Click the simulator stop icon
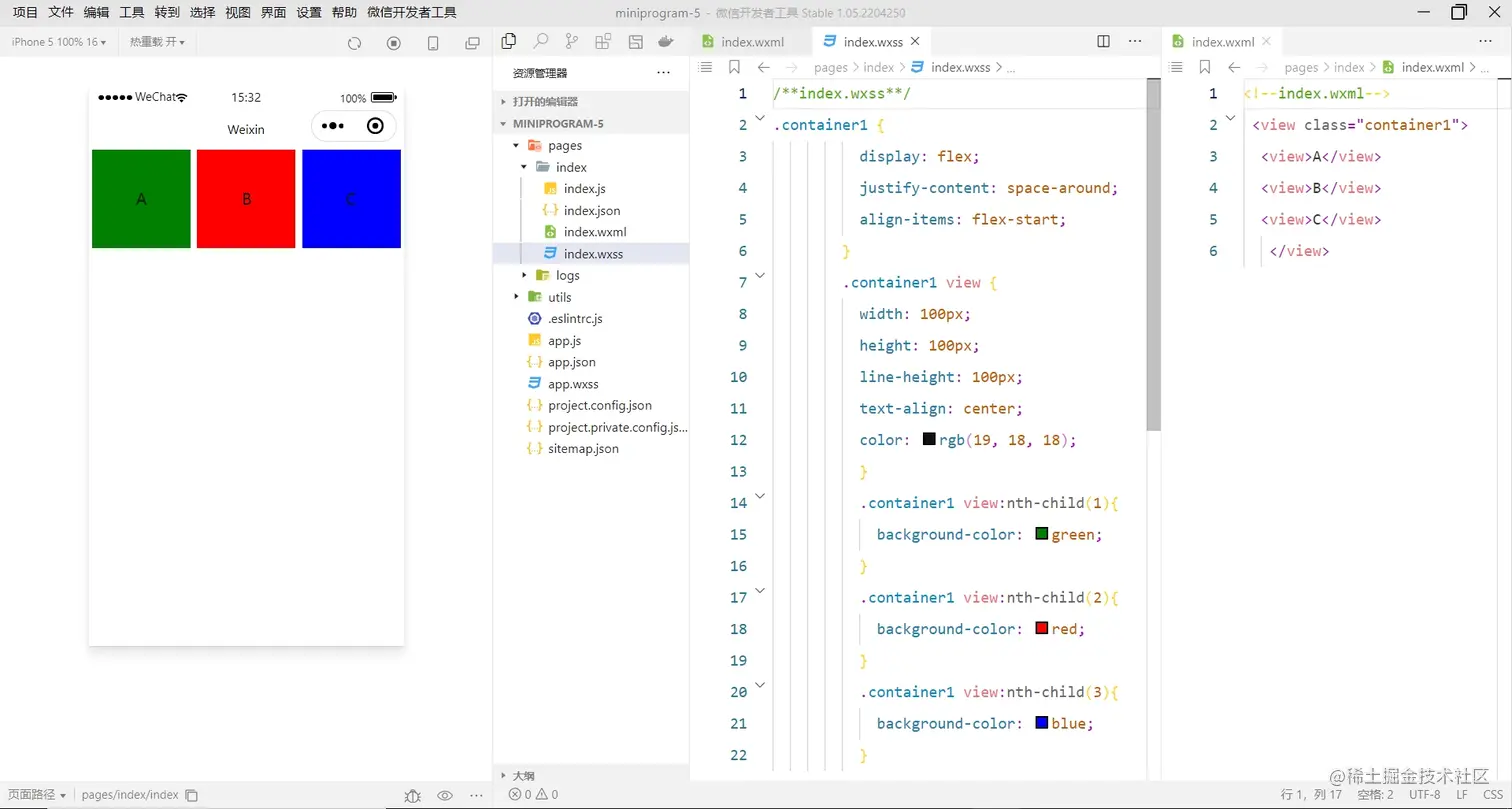 394,43
